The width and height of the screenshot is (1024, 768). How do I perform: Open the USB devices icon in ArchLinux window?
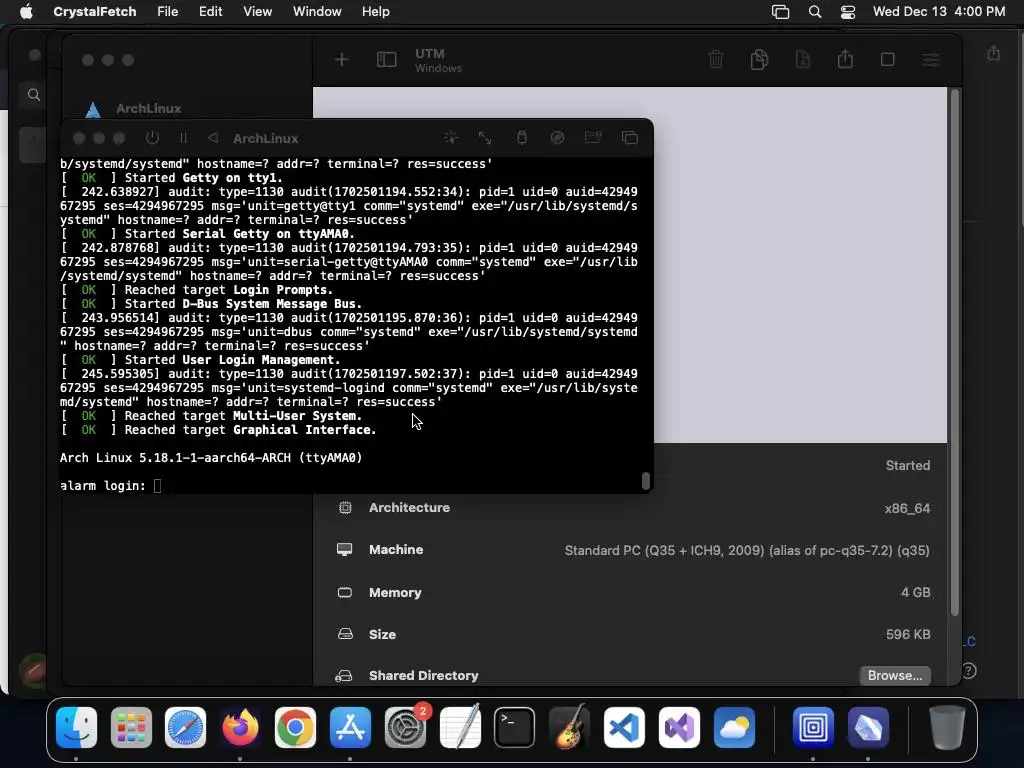click(521, 137)
